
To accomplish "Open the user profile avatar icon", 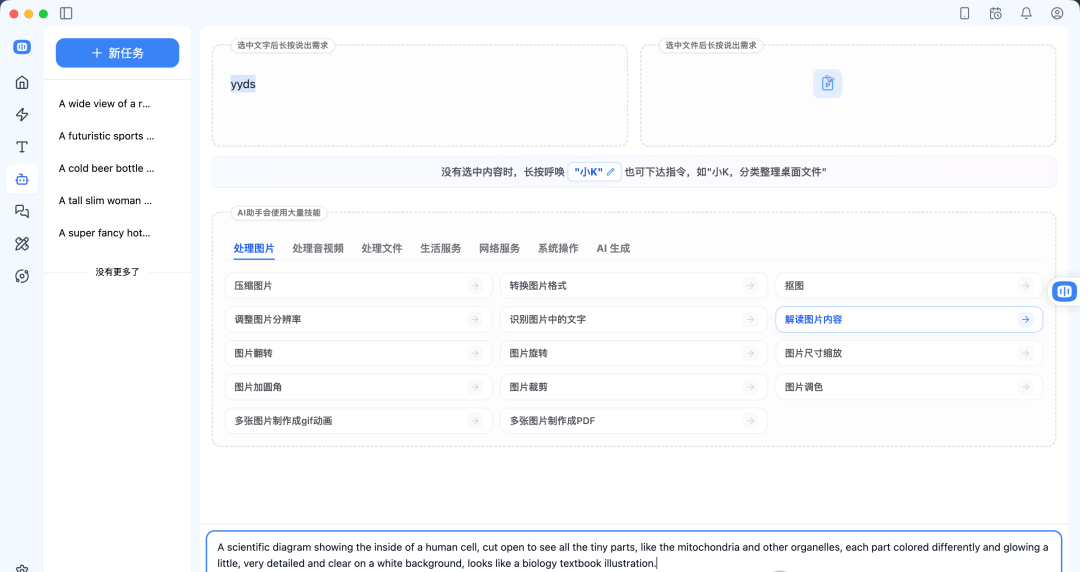I will (1057, 13).
